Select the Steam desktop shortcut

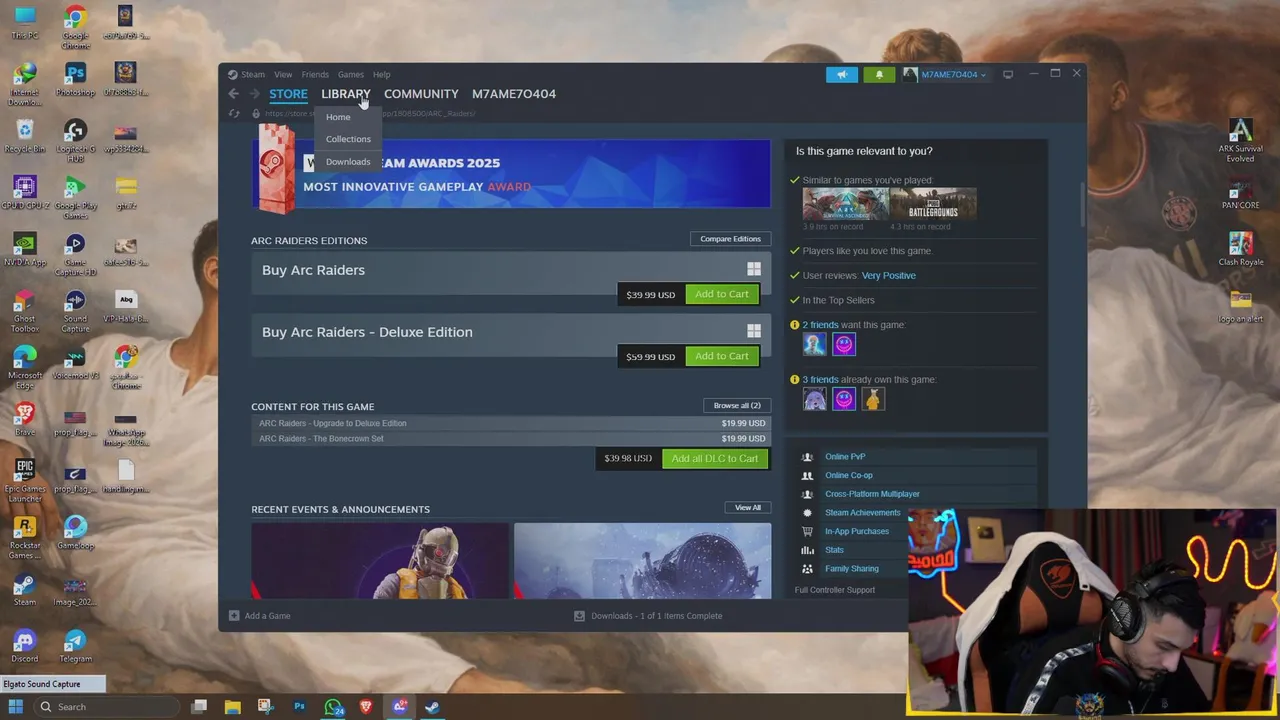pyautogui.click(x=25, y=590)
